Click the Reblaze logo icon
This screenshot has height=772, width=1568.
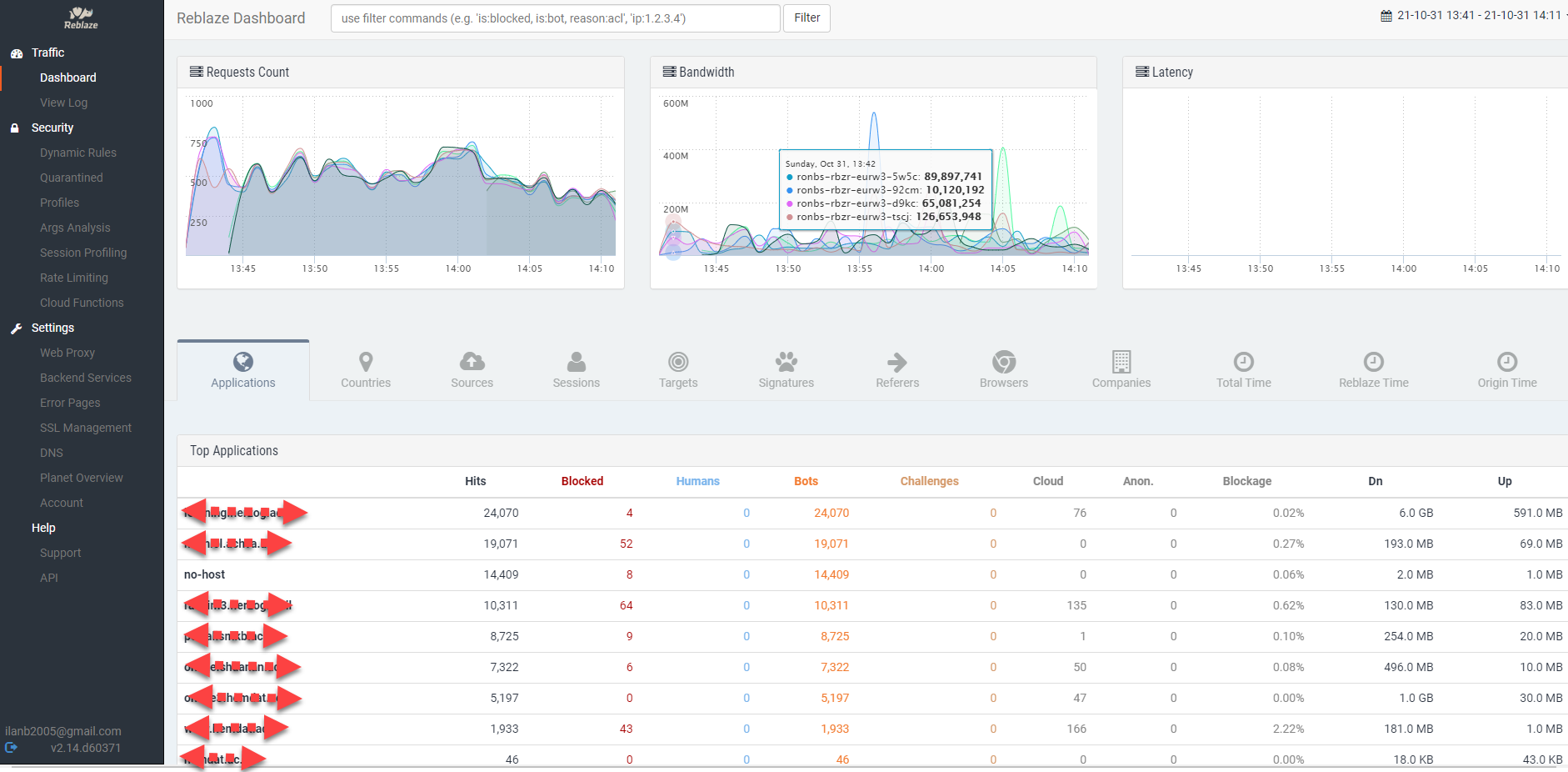[x=81, y=18]
